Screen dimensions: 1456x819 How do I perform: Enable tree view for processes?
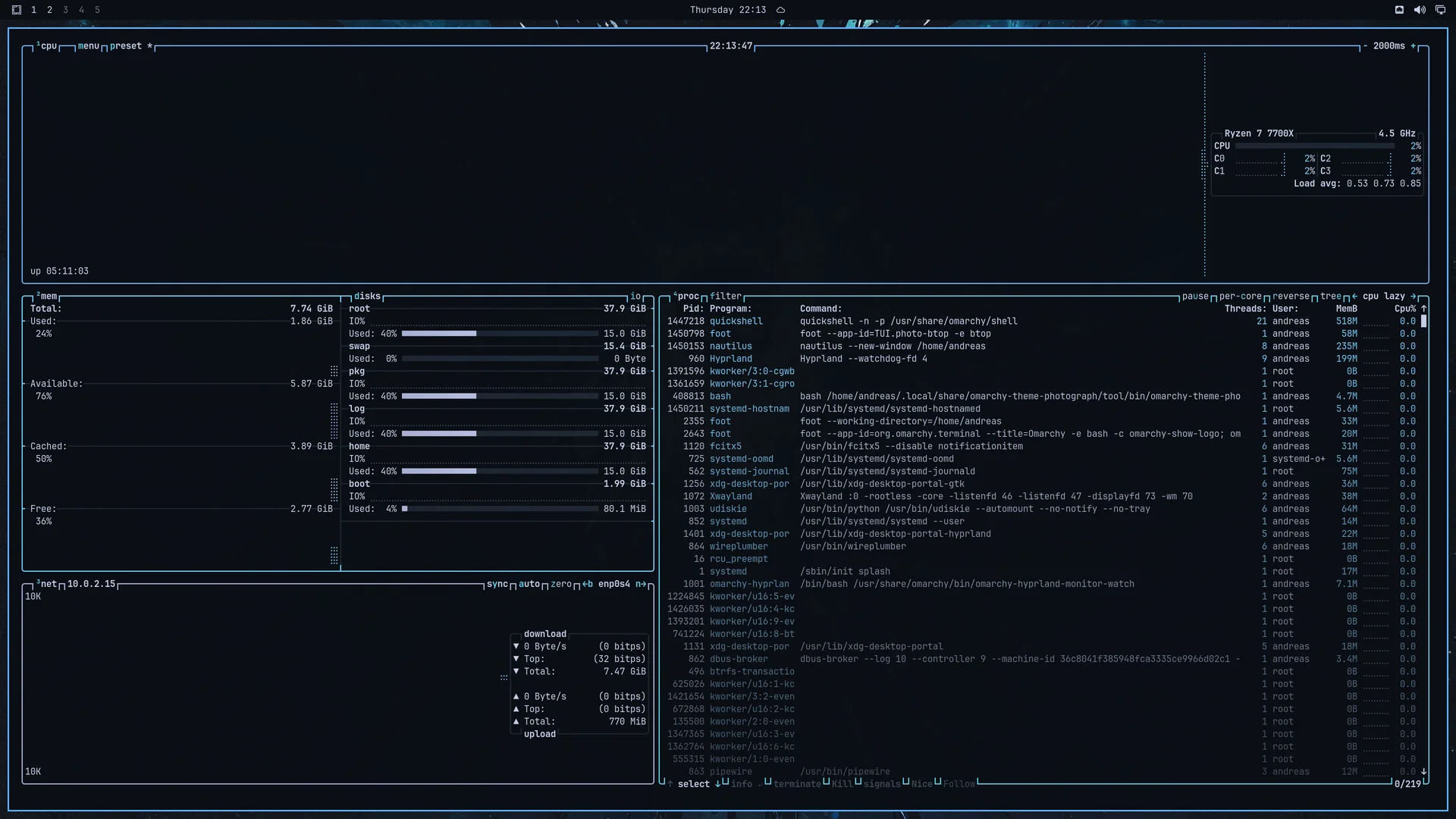tap(1331, 297)
